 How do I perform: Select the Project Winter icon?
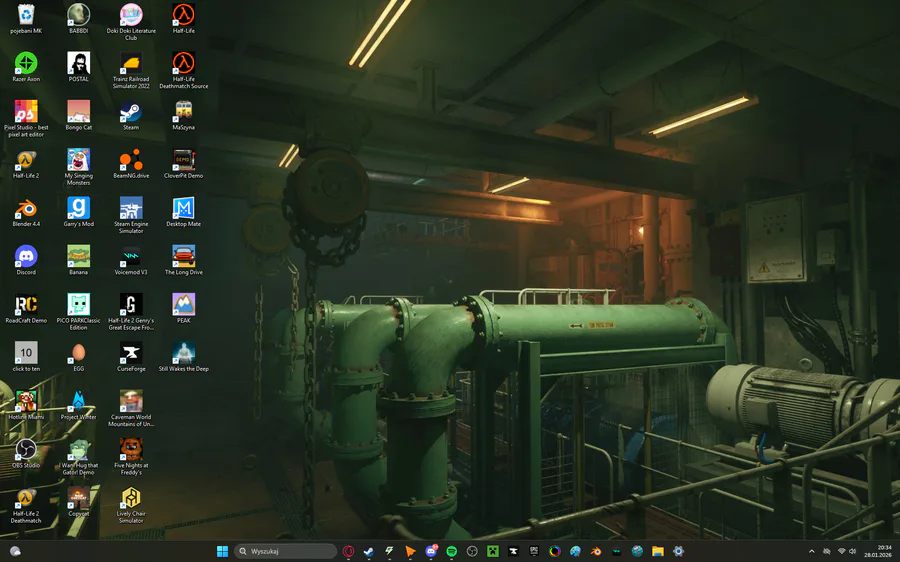79,405
